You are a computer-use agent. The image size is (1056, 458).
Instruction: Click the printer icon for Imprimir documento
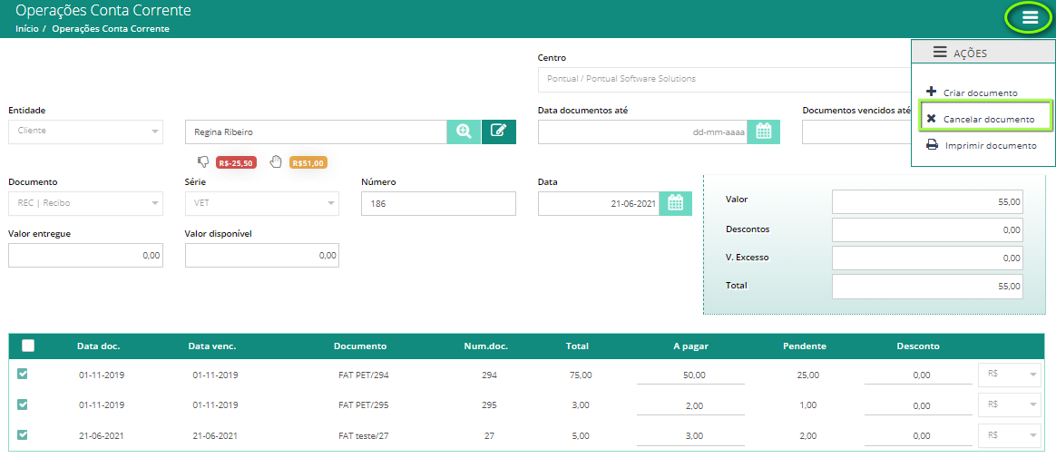pos(932,145)
